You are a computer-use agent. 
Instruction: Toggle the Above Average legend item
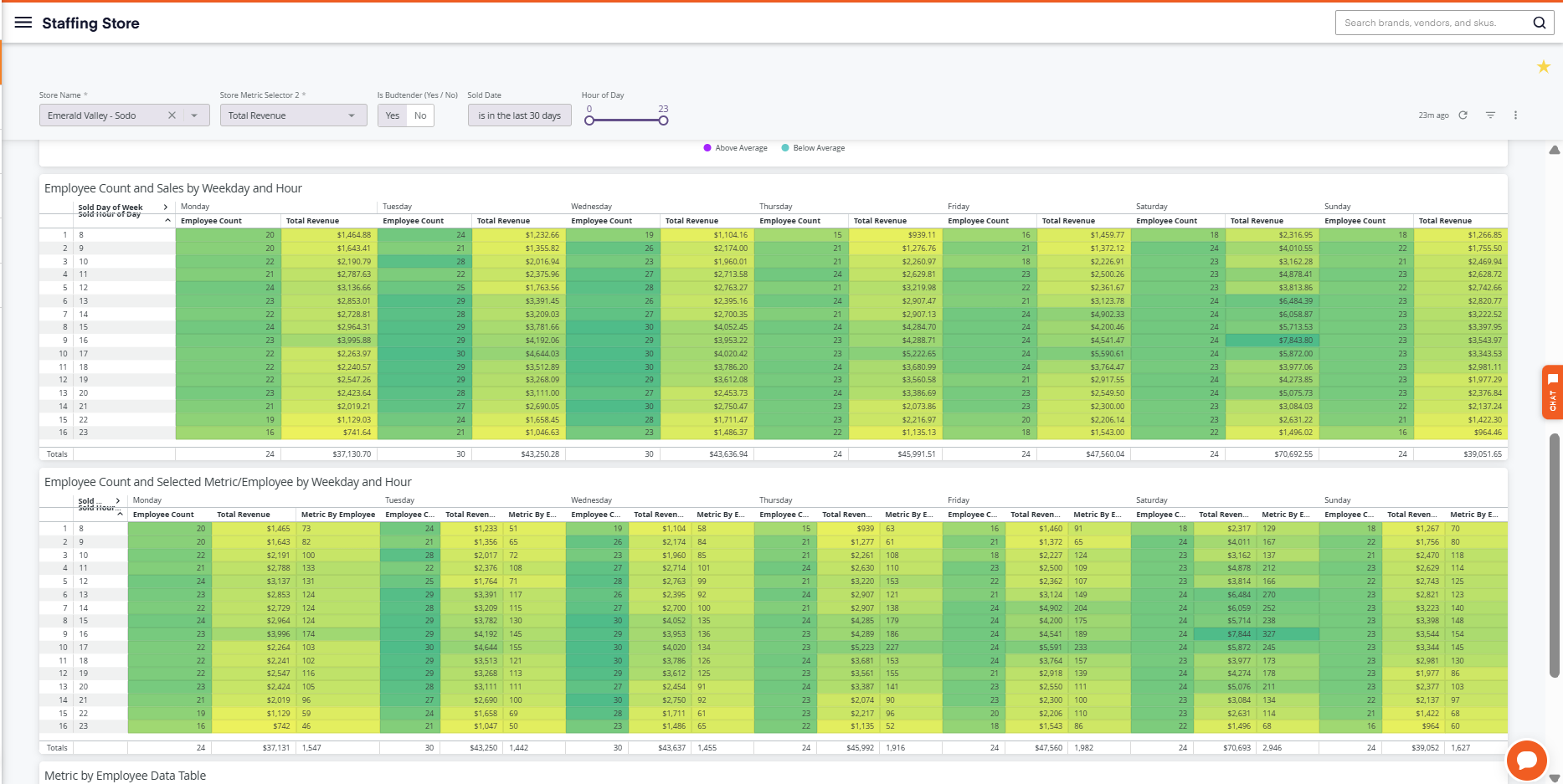(736, 148)
